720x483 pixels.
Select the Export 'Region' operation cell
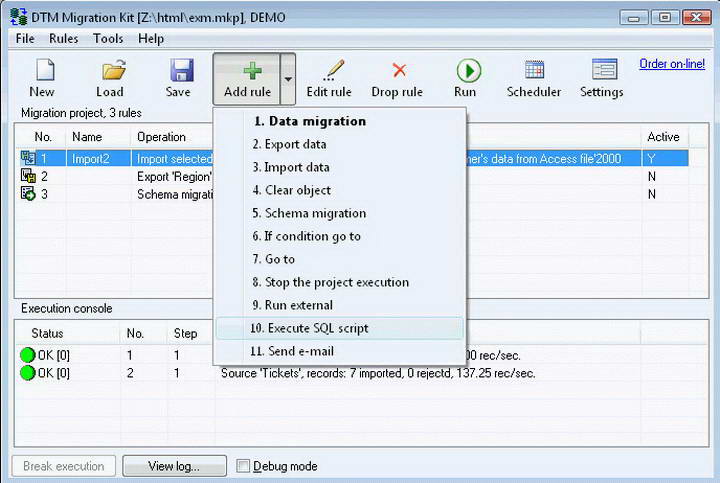click(x=174, y=177)
